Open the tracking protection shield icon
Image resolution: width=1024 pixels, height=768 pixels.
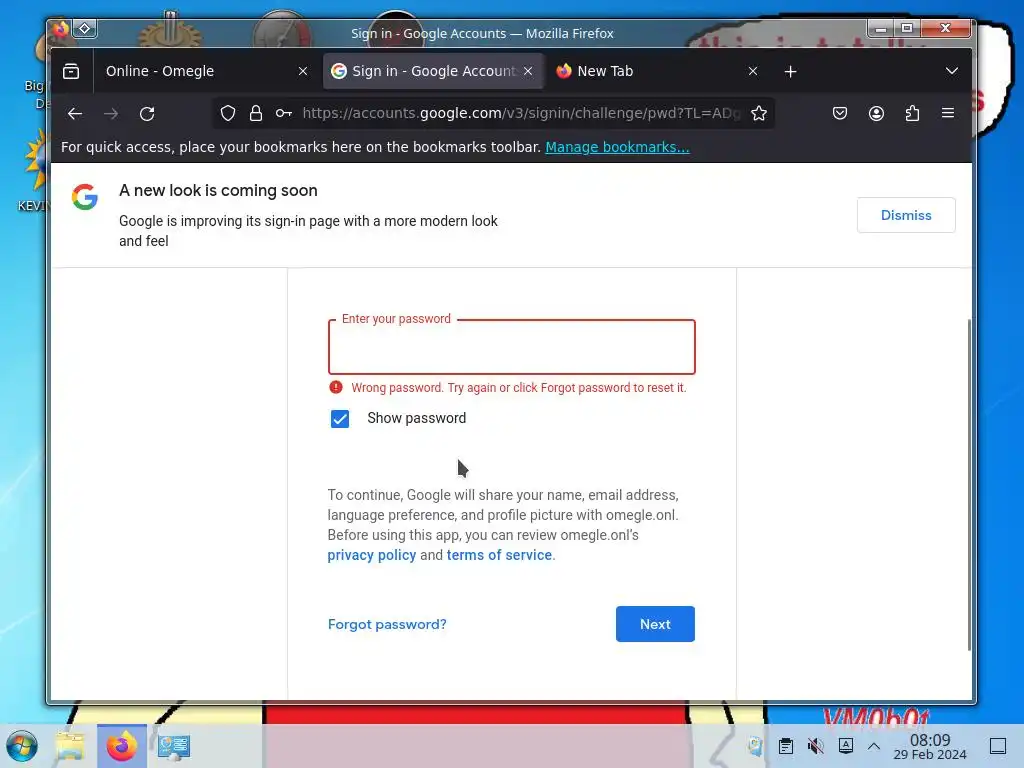[227, 114]
